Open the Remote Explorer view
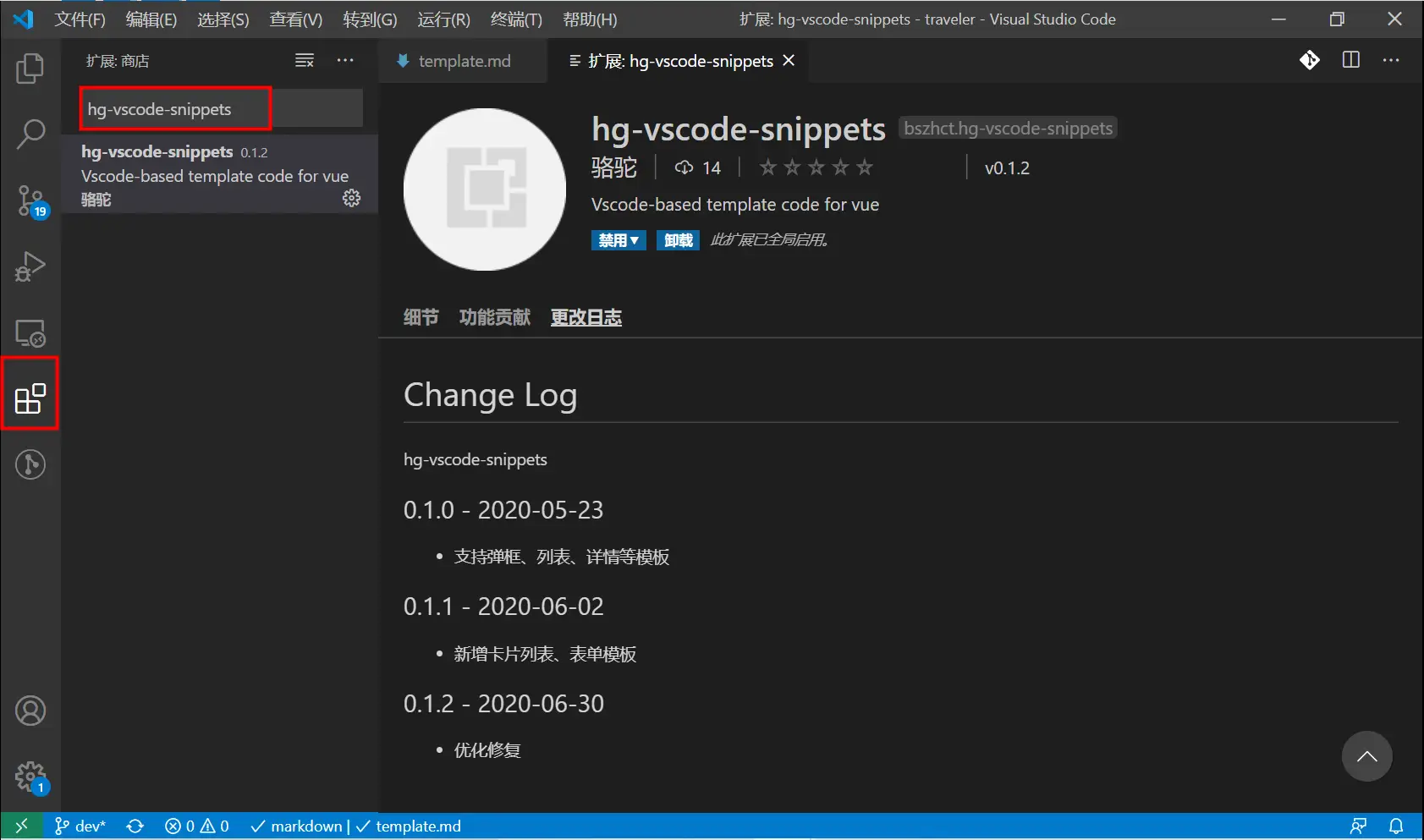The width and height of the screenshot is (1424, 840). point(30,332)
